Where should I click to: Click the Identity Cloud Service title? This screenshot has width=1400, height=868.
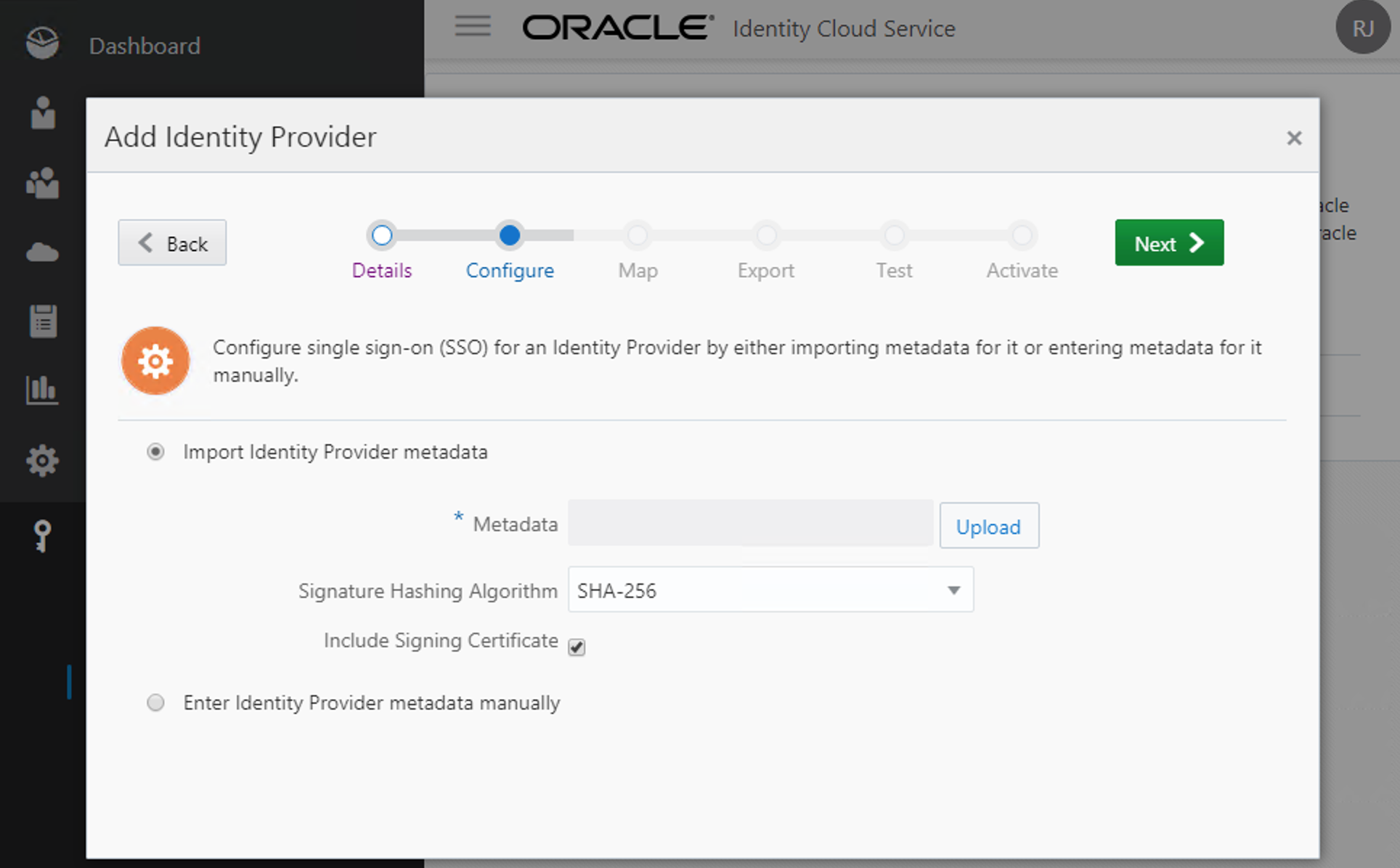pos(844,28)
